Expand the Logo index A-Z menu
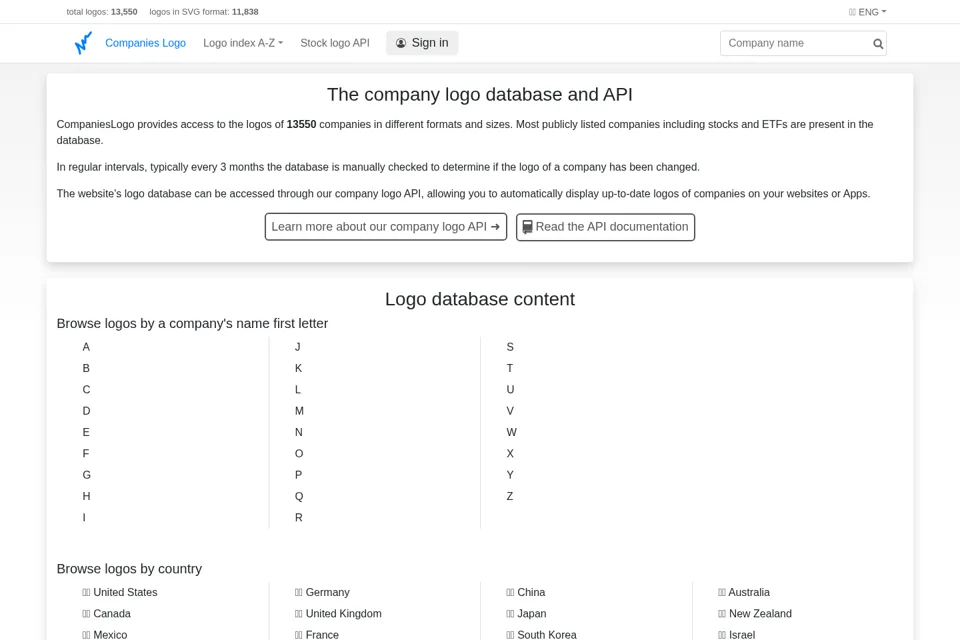The width and height of the screenshot is (960, 640). (x=243, y=43)
